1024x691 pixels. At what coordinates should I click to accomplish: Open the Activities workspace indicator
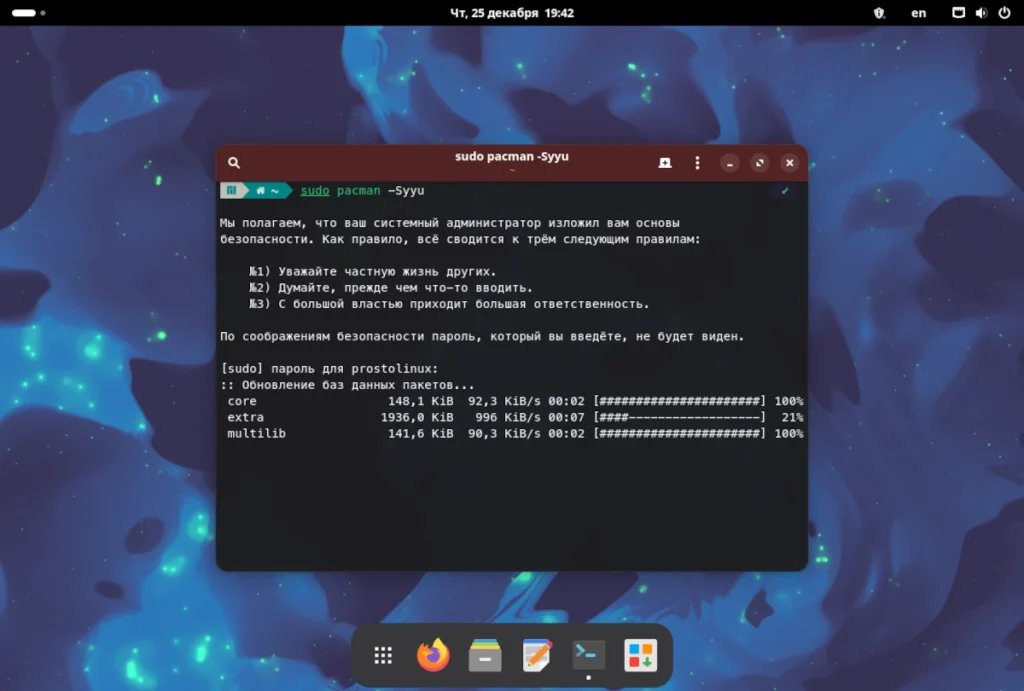(28, 12)
